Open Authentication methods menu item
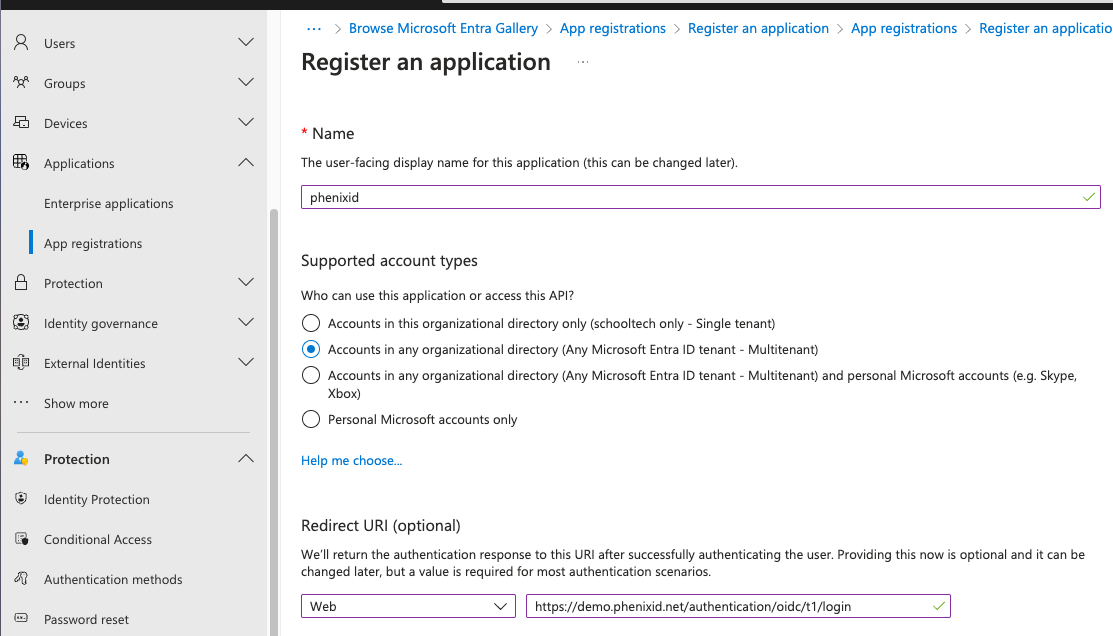This screenshot has height=636, width=1113. [x=113, y=579]
